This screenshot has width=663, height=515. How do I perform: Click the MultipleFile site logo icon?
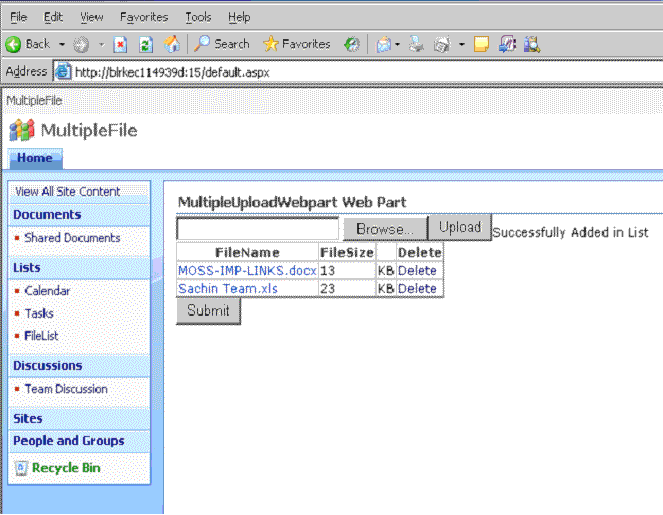click(22, 130)
